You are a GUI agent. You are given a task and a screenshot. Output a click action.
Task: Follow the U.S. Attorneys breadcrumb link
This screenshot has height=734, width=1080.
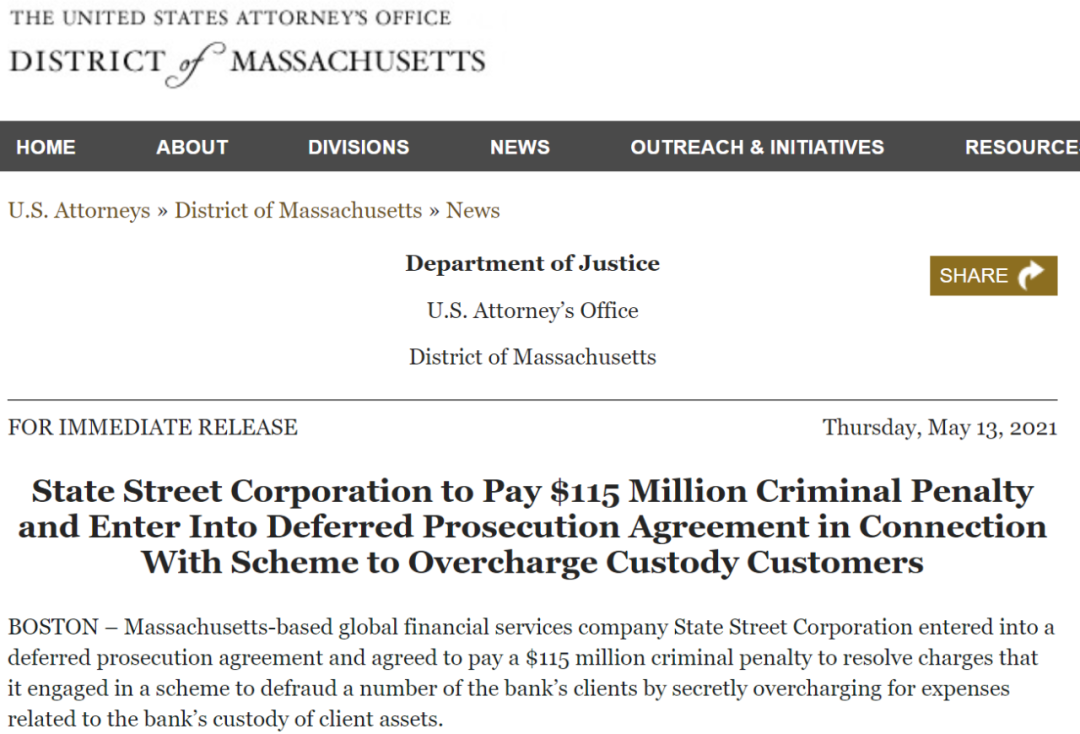(x=79, y=210)
